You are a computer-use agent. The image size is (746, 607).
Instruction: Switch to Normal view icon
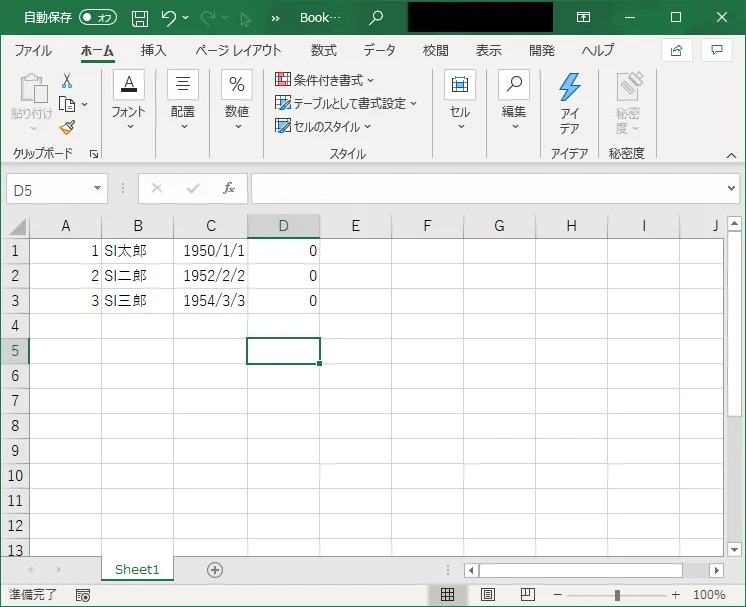tap(447, 595)
